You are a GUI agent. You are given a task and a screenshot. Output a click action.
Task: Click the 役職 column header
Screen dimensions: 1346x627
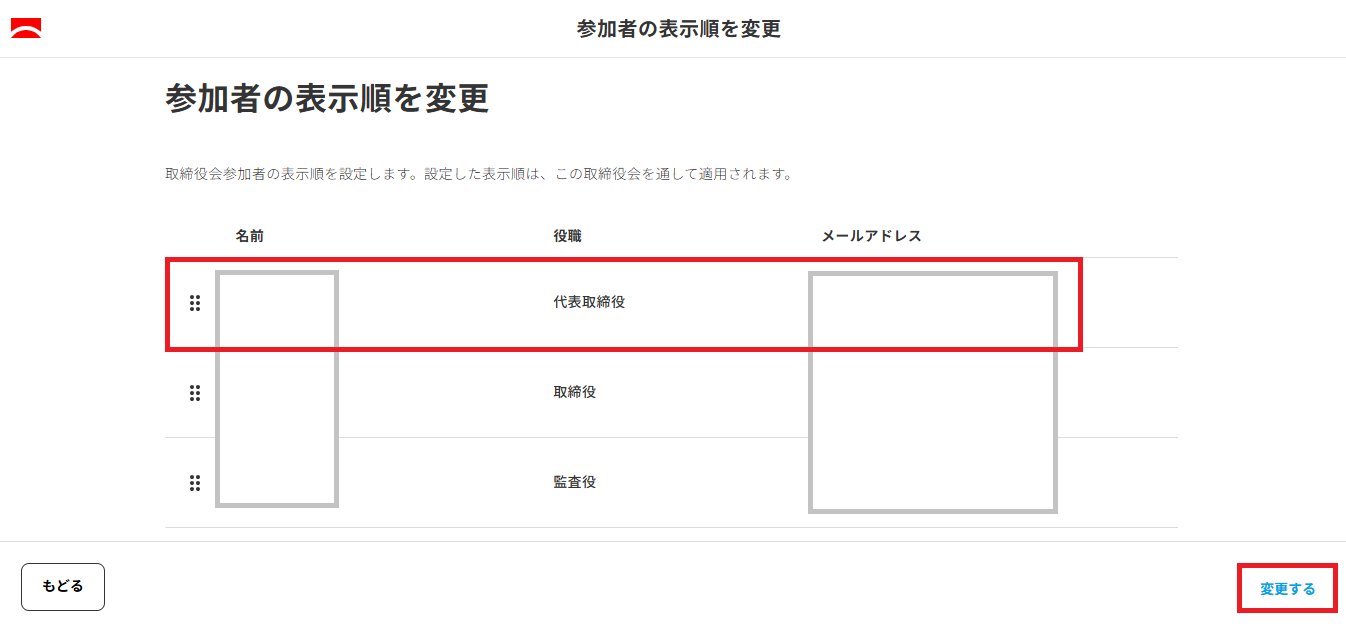coord(567,236)
